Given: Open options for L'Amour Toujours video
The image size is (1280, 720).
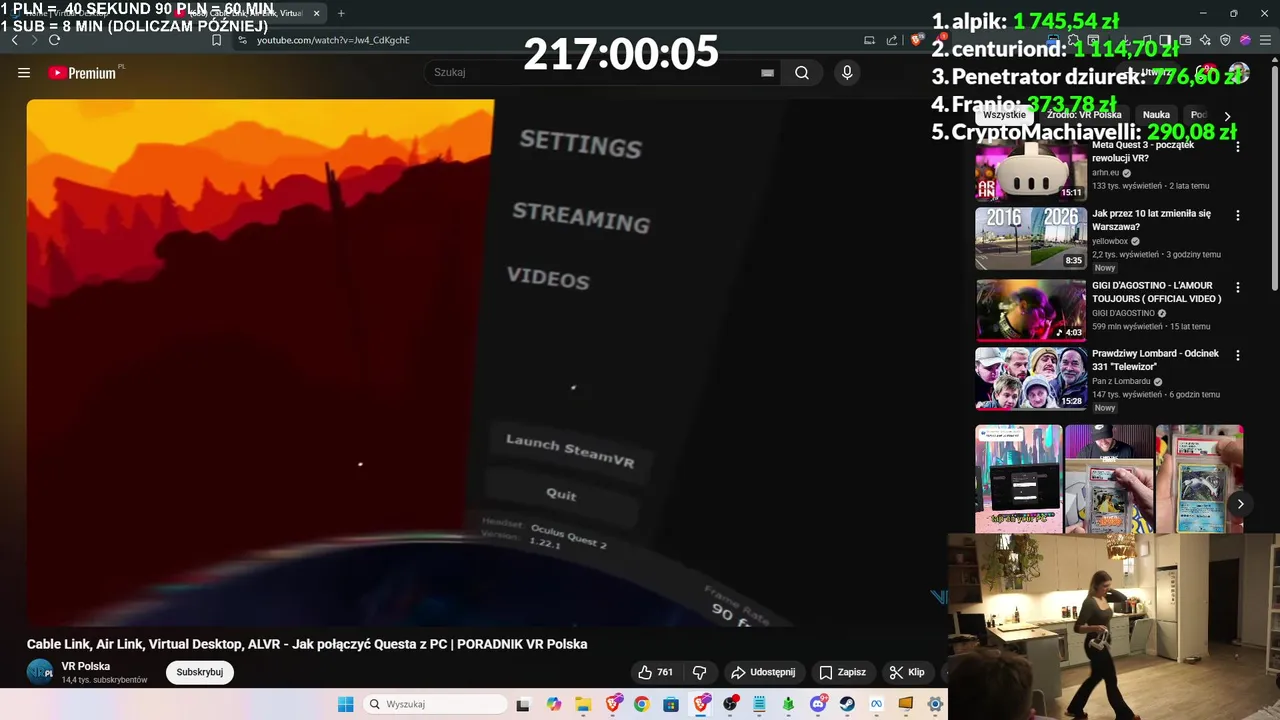Looking at the screenshot, I should (1238, 287).
